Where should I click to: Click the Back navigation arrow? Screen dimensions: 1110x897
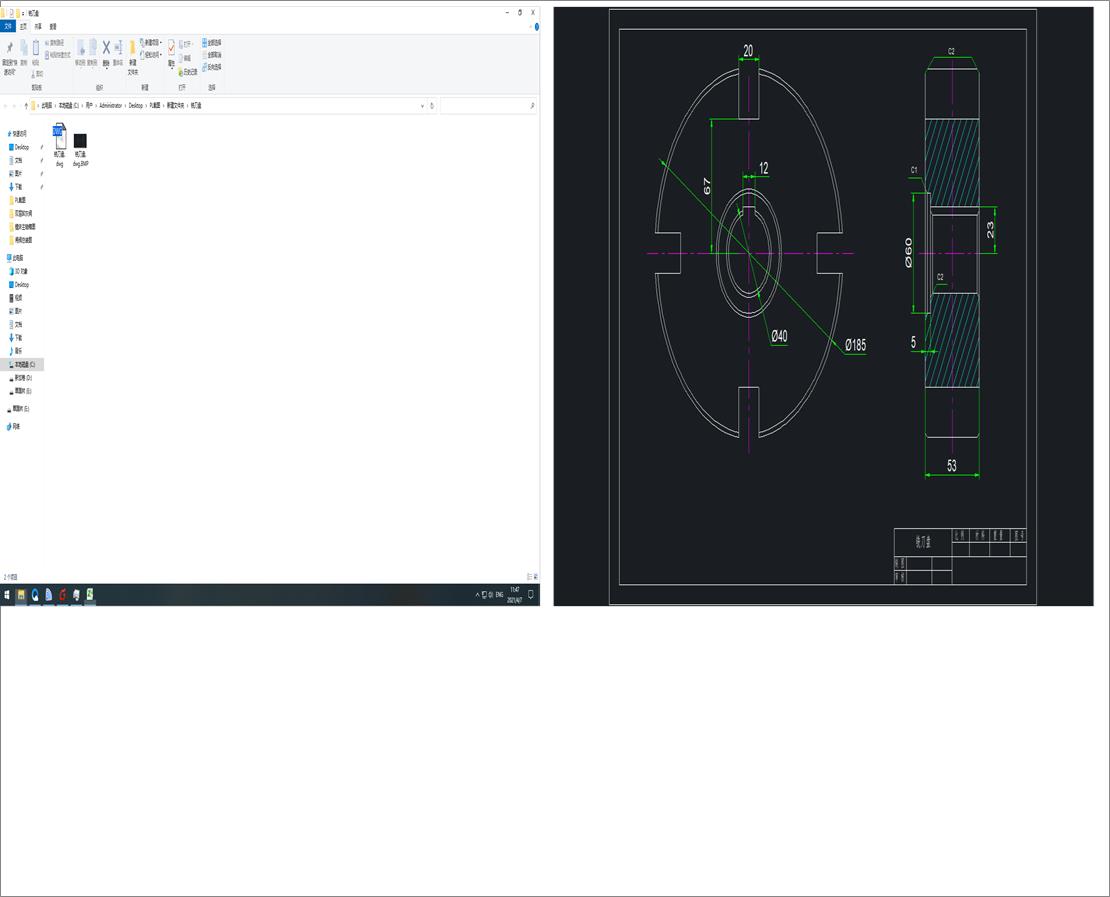[x=6, y=106]
